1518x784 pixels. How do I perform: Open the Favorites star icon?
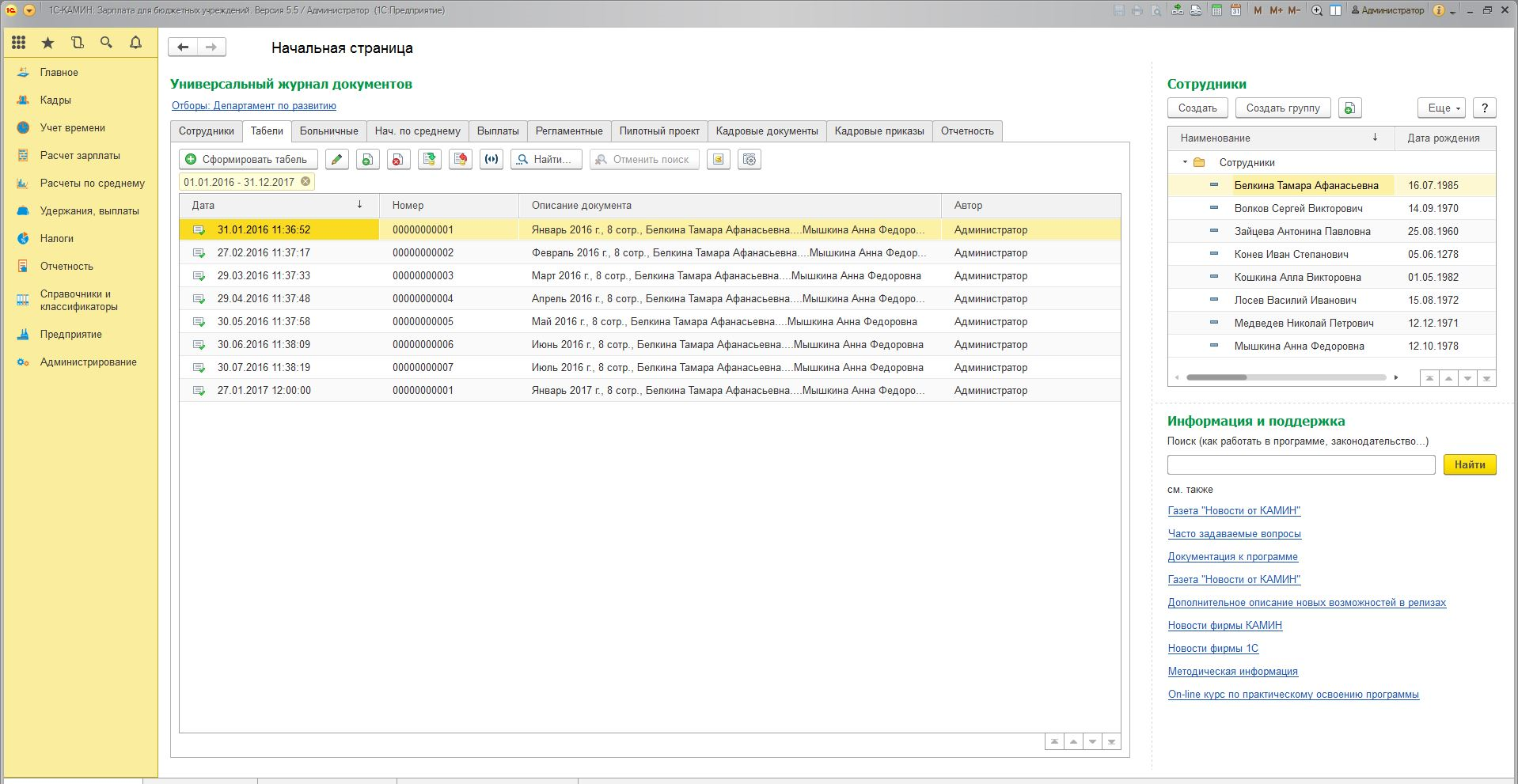pos(47,43)
